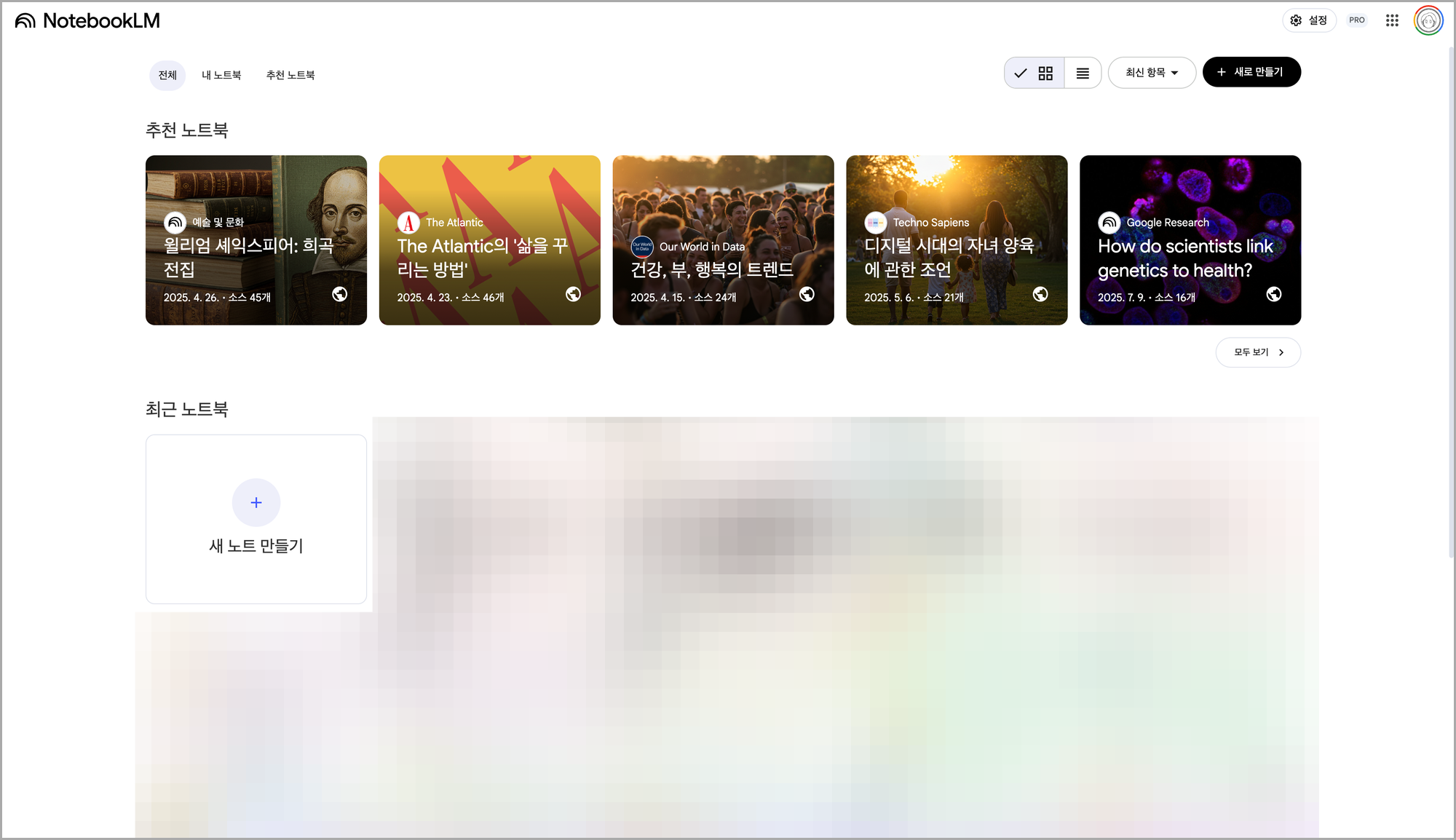The image size is (1456, 840).
Task: Click the globe icon on The Atlantic card
Action: point(573,294)
